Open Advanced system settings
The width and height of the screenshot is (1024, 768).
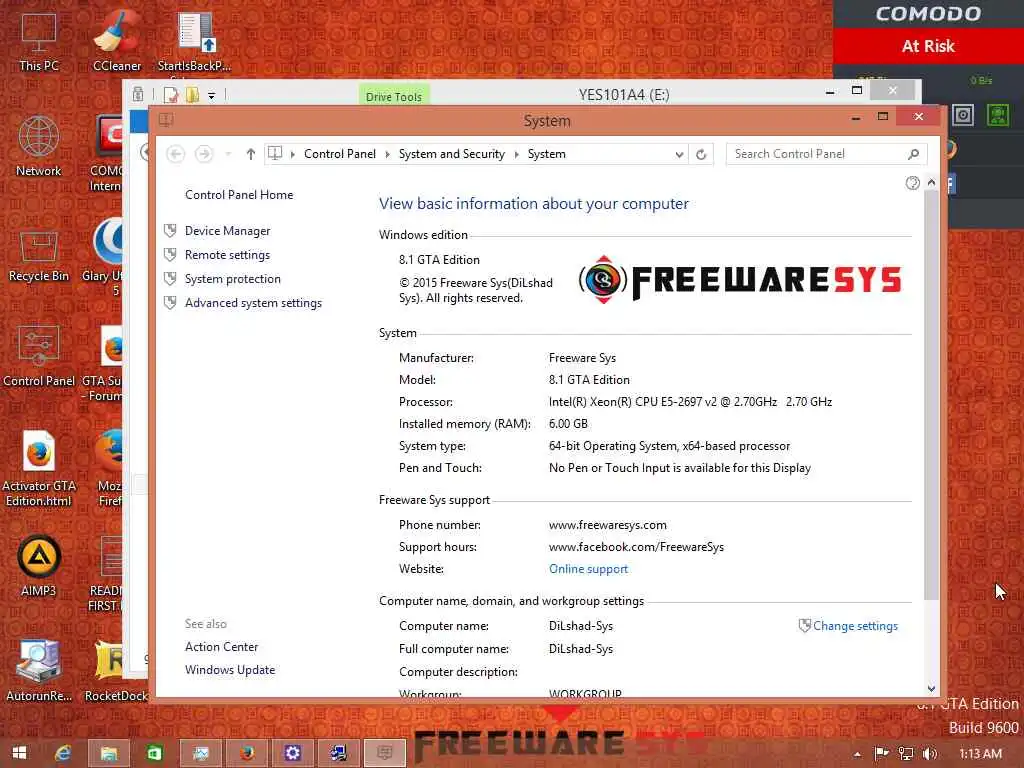click(x=253, y=303)
